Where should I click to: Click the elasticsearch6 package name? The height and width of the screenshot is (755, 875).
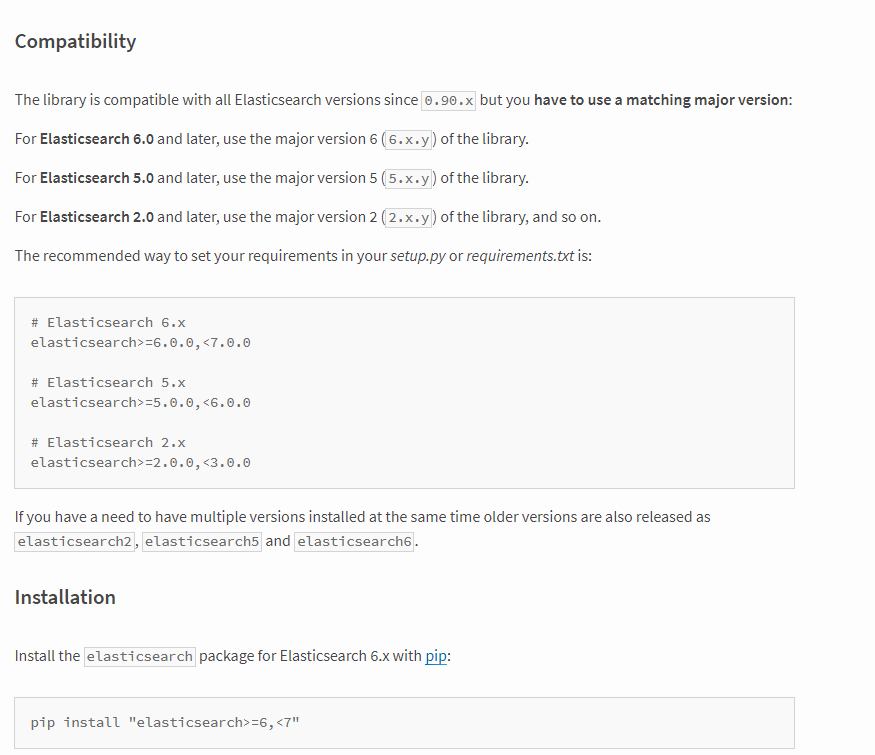coord(355,542)
